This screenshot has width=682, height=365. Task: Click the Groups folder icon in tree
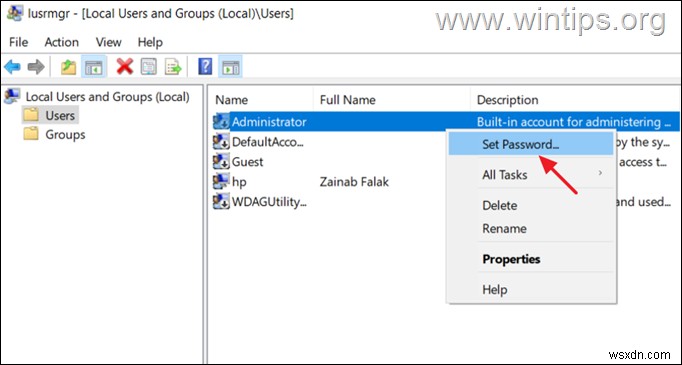click(31, 134)
